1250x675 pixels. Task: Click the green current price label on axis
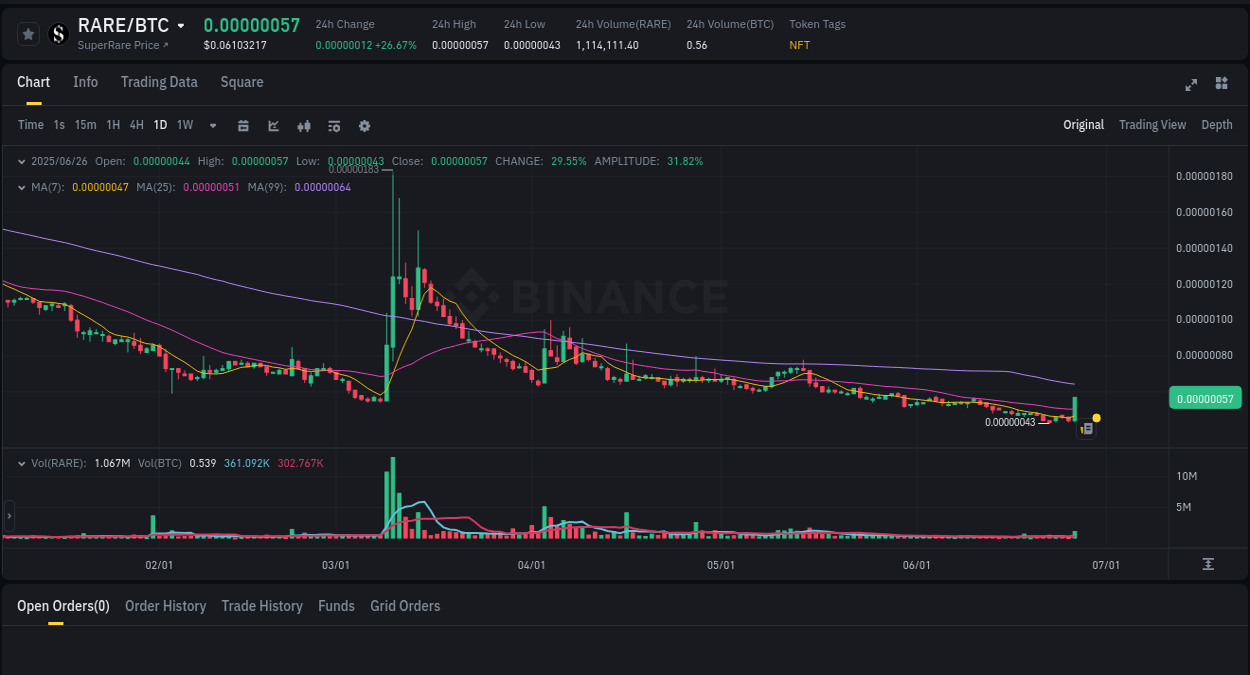point(1204,398)
